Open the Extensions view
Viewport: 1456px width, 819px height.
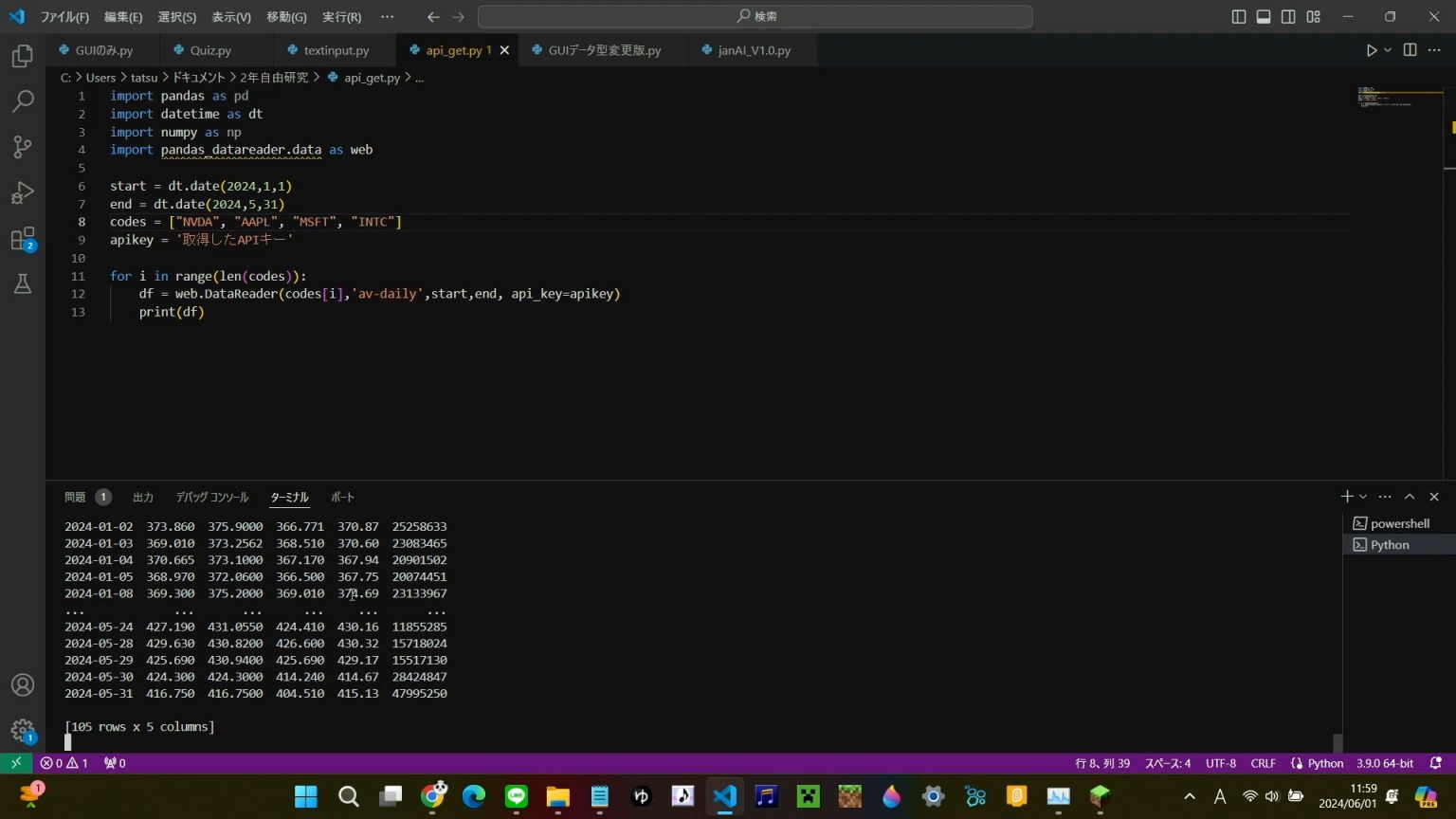[x=23, y=239]
